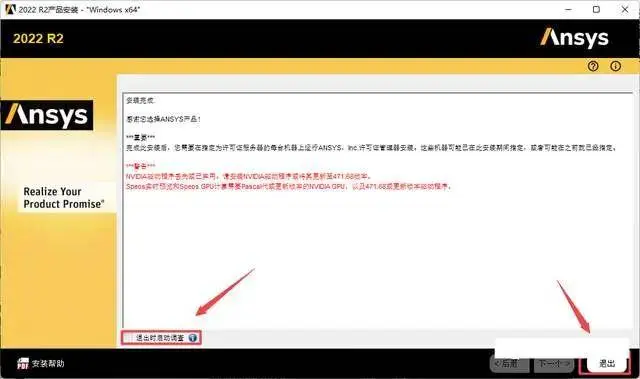Screen dimensions: 640x379
Task: Click the Ansys logo in the header
Action: [574, 38]
